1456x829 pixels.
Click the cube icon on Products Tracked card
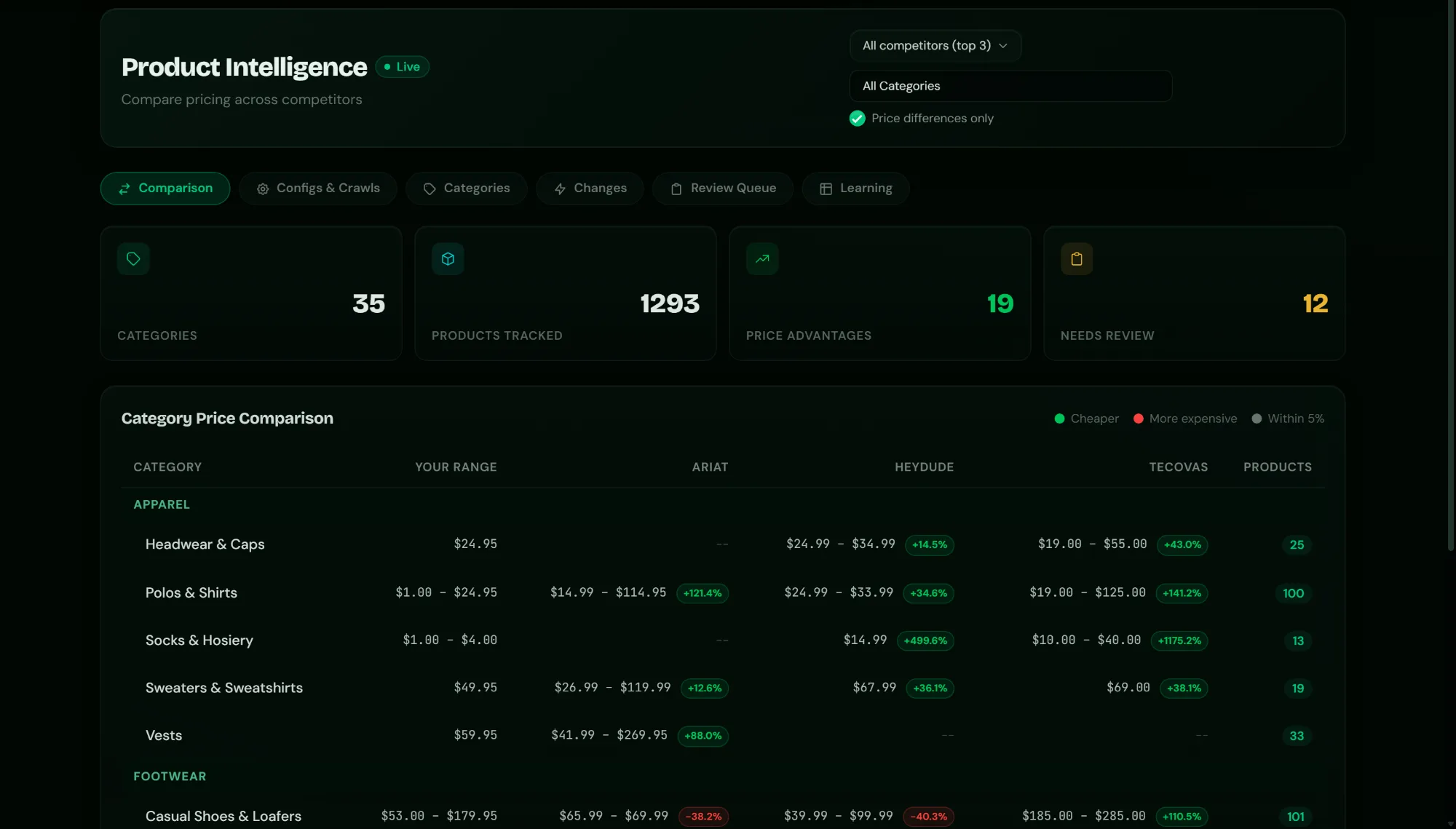coord(448,259)
